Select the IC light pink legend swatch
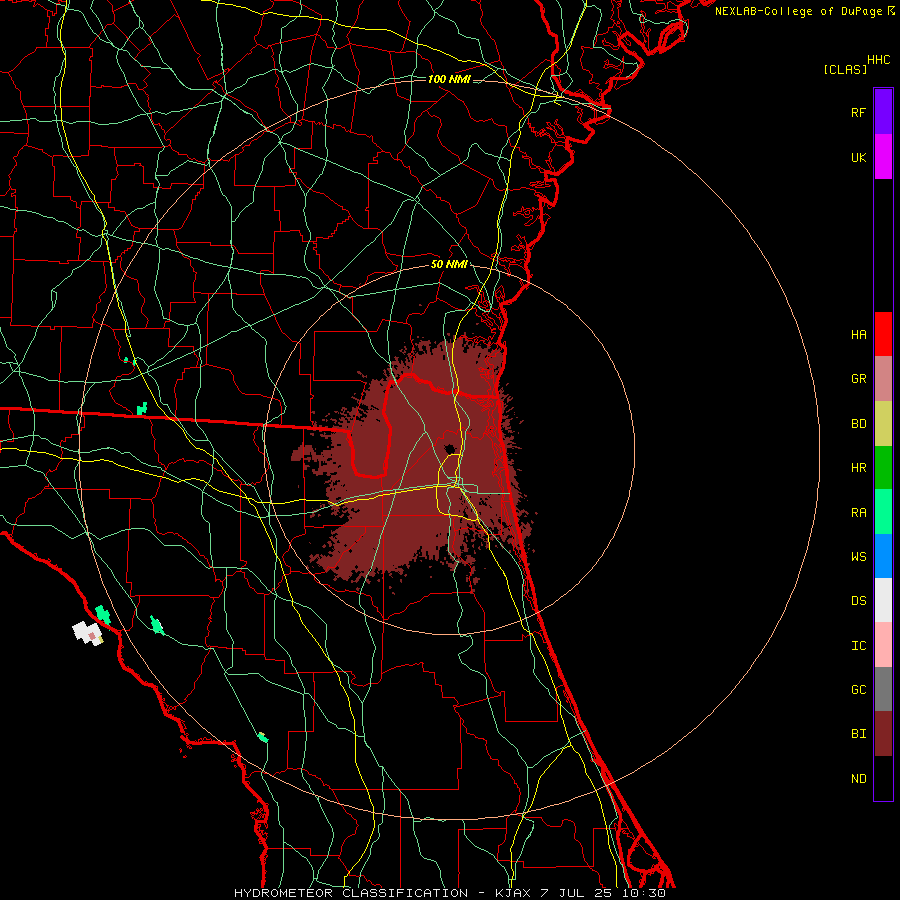 click(x=883, y=645)
